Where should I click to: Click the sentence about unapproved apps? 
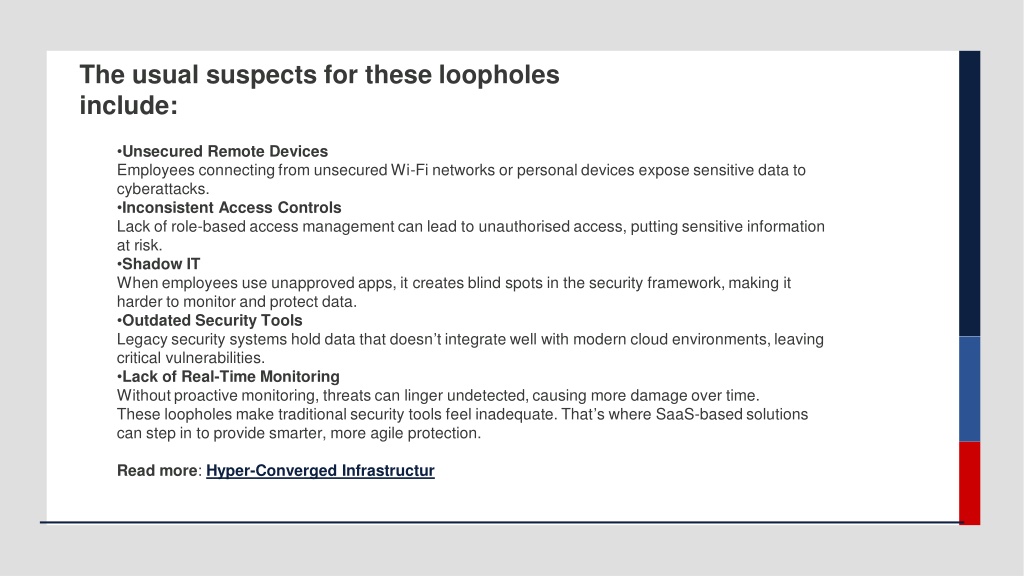tap(454, 292)
